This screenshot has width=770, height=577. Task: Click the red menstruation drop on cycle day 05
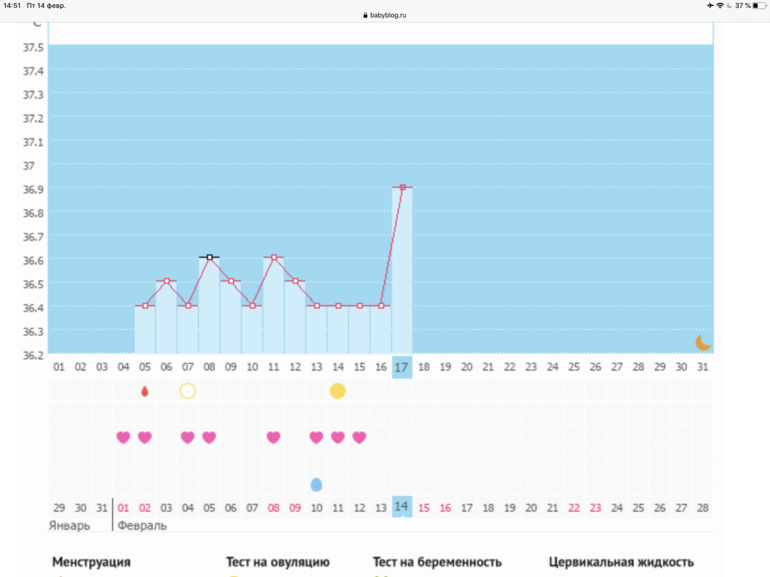145,391
